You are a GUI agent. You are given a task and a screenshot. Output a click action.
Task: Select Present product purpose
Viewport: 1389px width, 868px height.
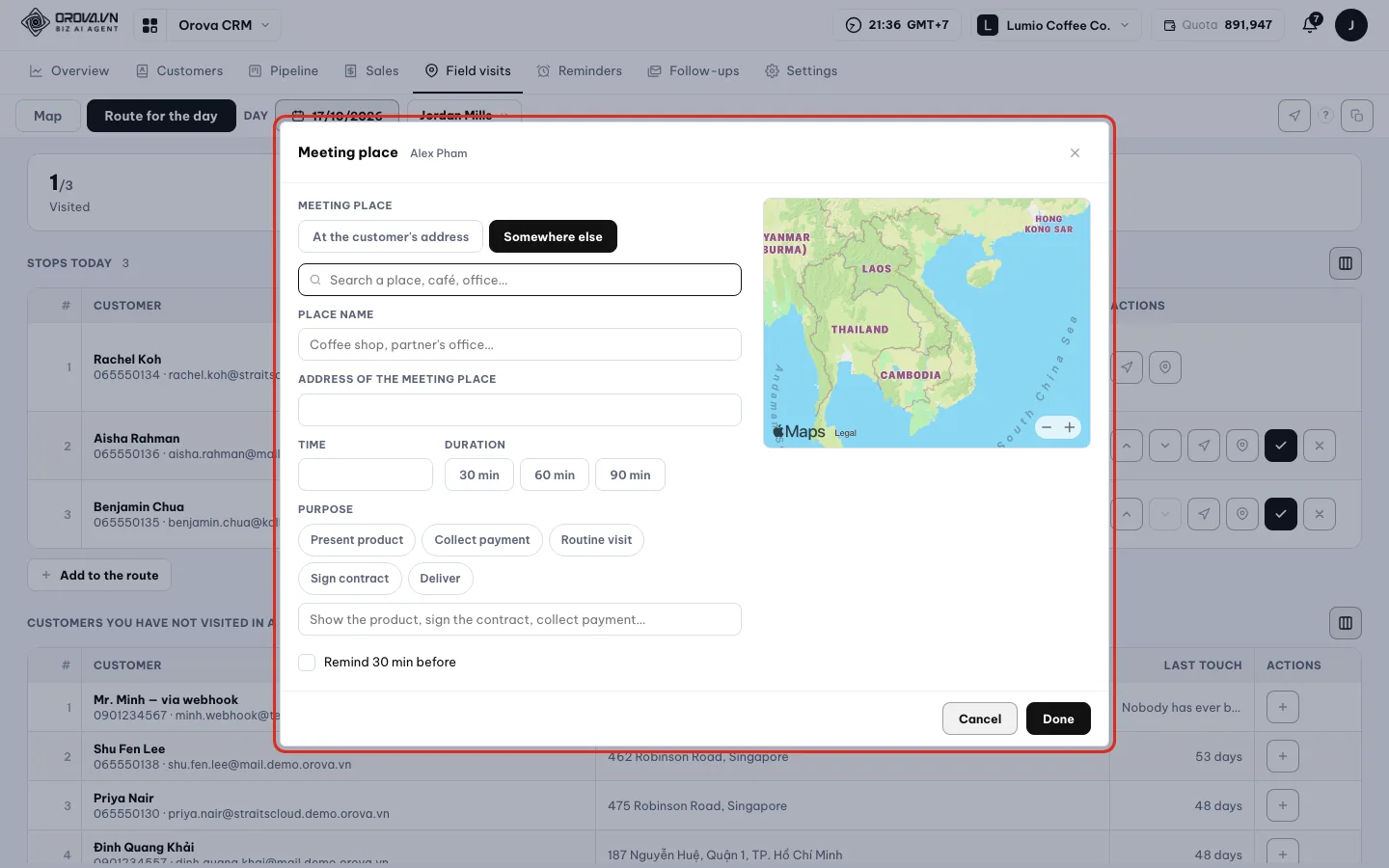[x=357, y=540]
